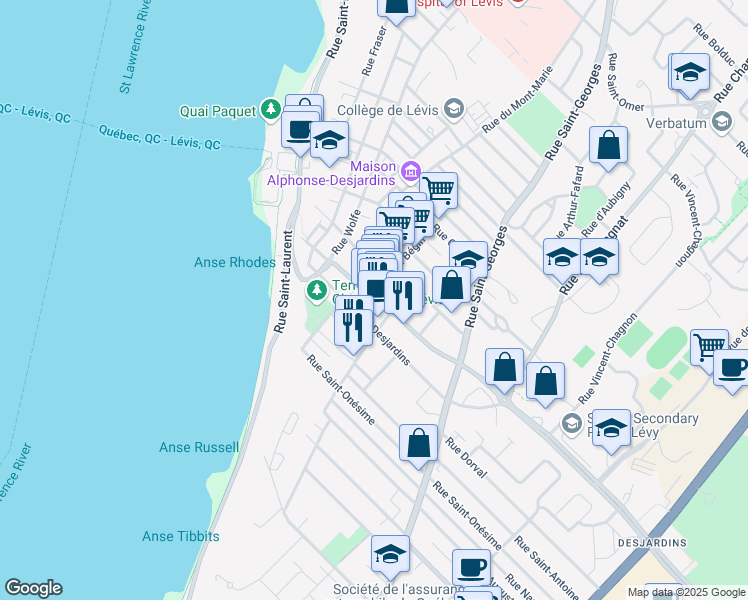The width and height of the screenshot is (748, 600).
Task: Select the Rue Fraser street label
Action: (374, 52)
